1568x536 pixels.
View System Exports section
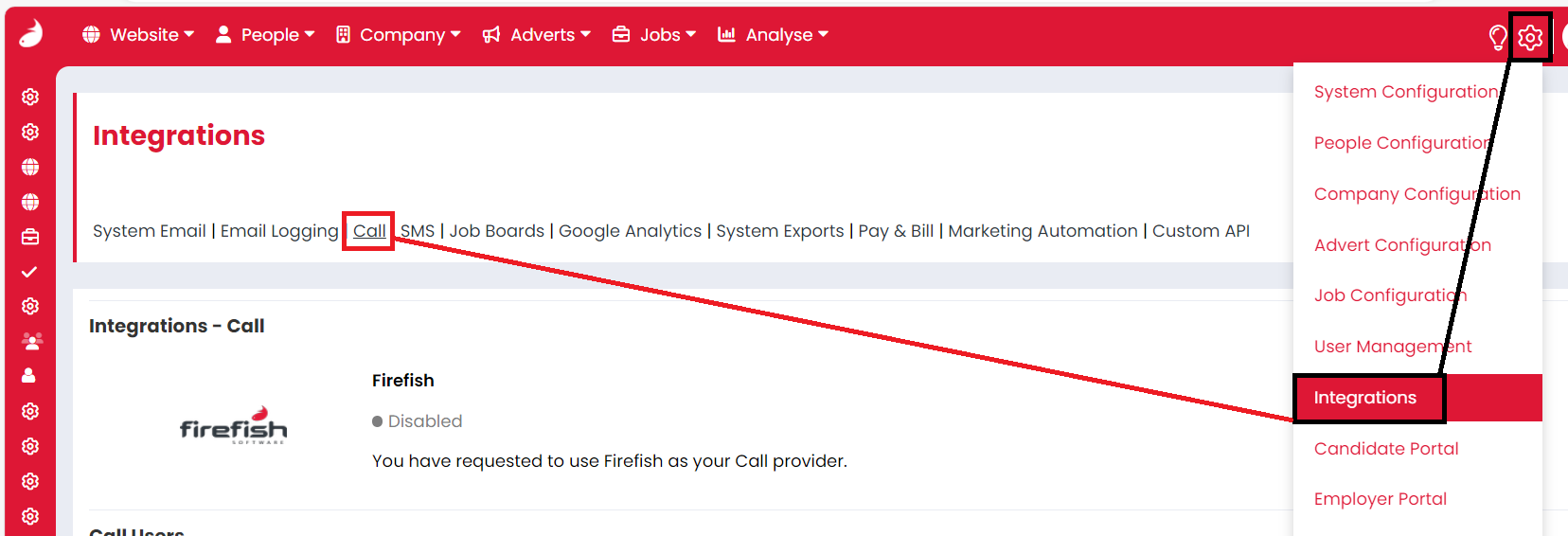[x=780, y=231]
